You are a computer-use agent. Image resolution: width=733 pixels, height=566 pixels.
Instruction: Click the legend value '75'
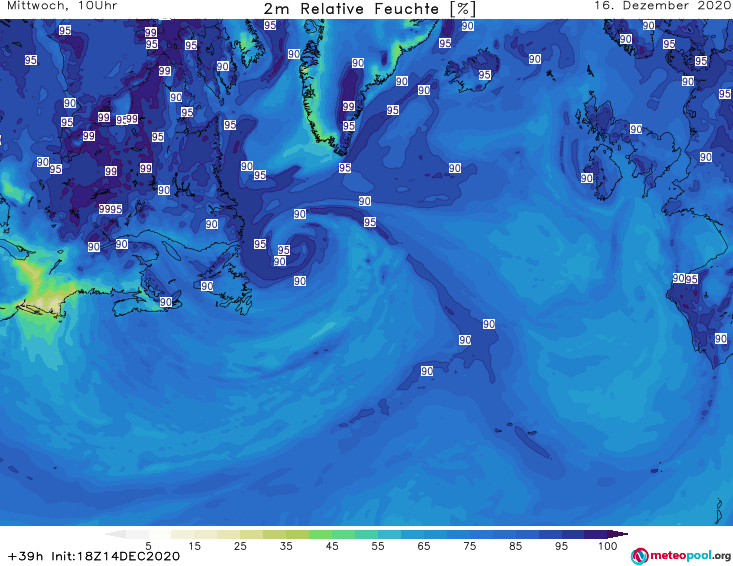click(470, 546)
